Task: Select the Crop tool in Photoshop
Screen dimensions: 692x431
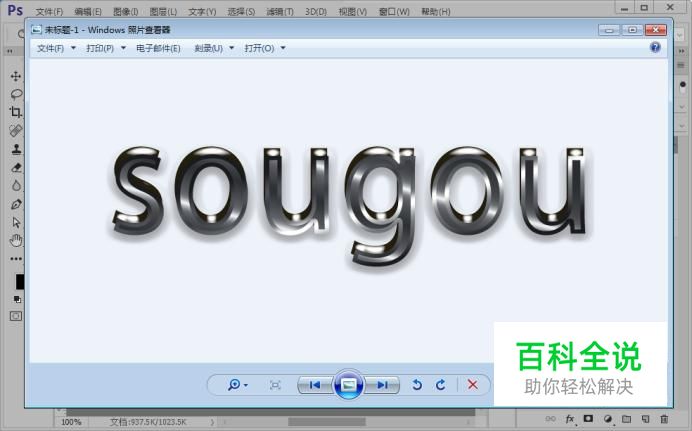Action: pos(16,112)
